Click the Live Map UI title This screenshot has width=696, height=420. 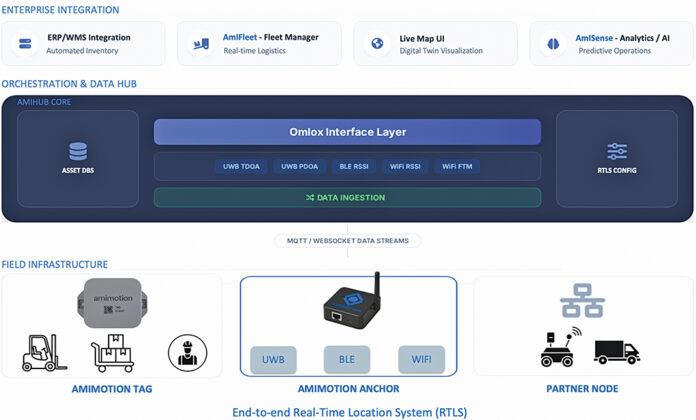(x=422, y=39)
